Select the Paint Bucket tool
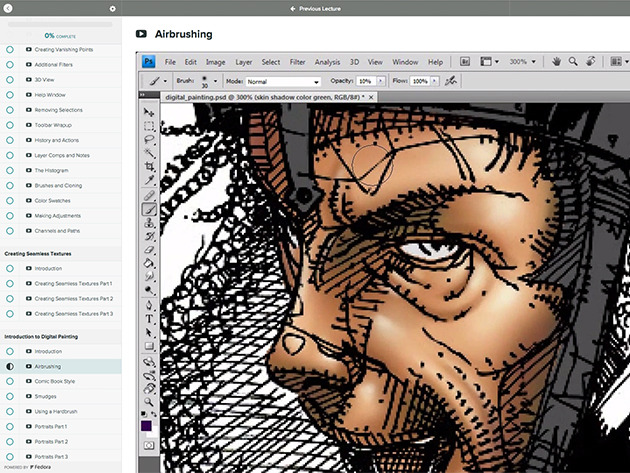Screen dimensions: 630x473 149,263
